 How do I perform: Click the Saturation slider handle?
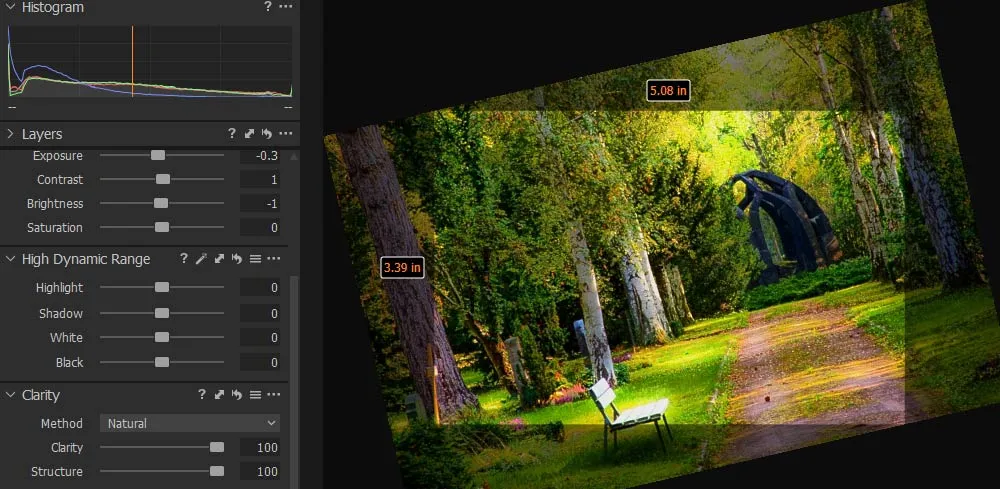tap(162, 227)
